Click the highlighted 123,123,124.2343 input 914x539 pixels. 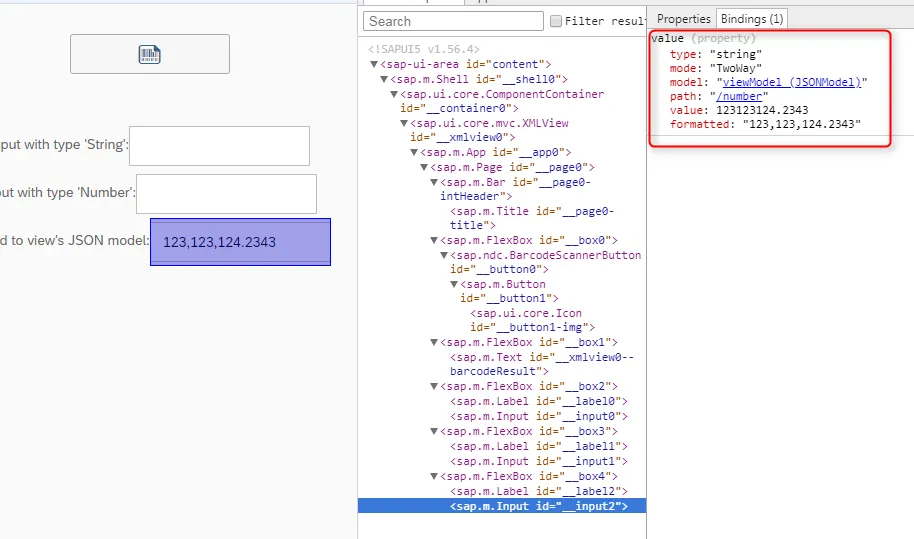(240, 242)
